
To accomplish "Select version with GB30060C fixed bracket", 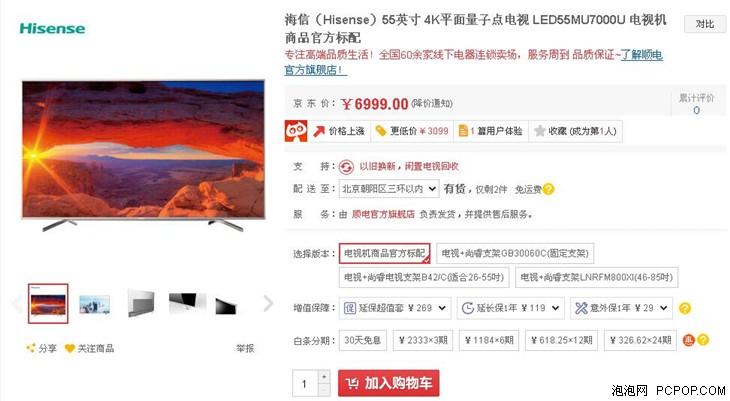I will pyautogui.click(x=515, y=253).
